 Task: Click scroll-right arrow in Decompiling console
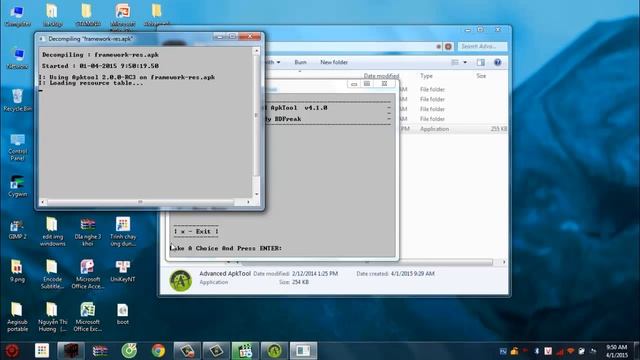click(248, 202)
